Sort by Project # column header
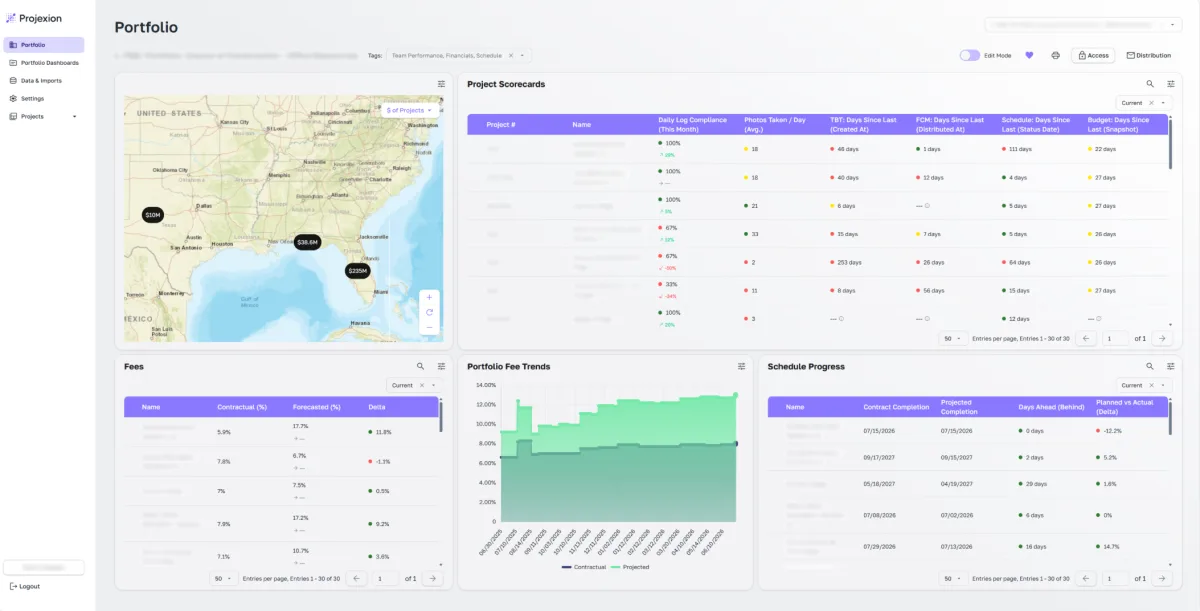1200x611 pixels. click(x=501, y=125)
